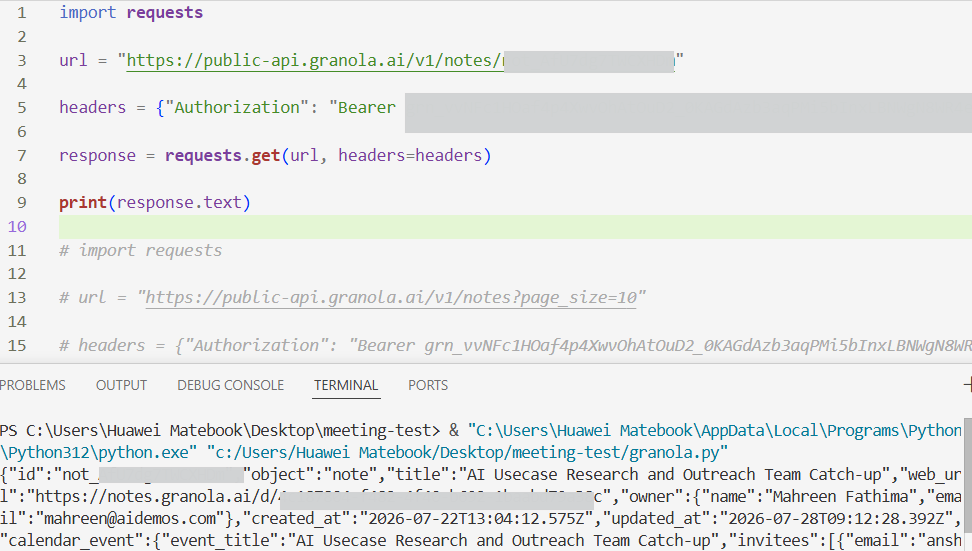Click the 'event_title' key in terminal output

click(219, 540)
